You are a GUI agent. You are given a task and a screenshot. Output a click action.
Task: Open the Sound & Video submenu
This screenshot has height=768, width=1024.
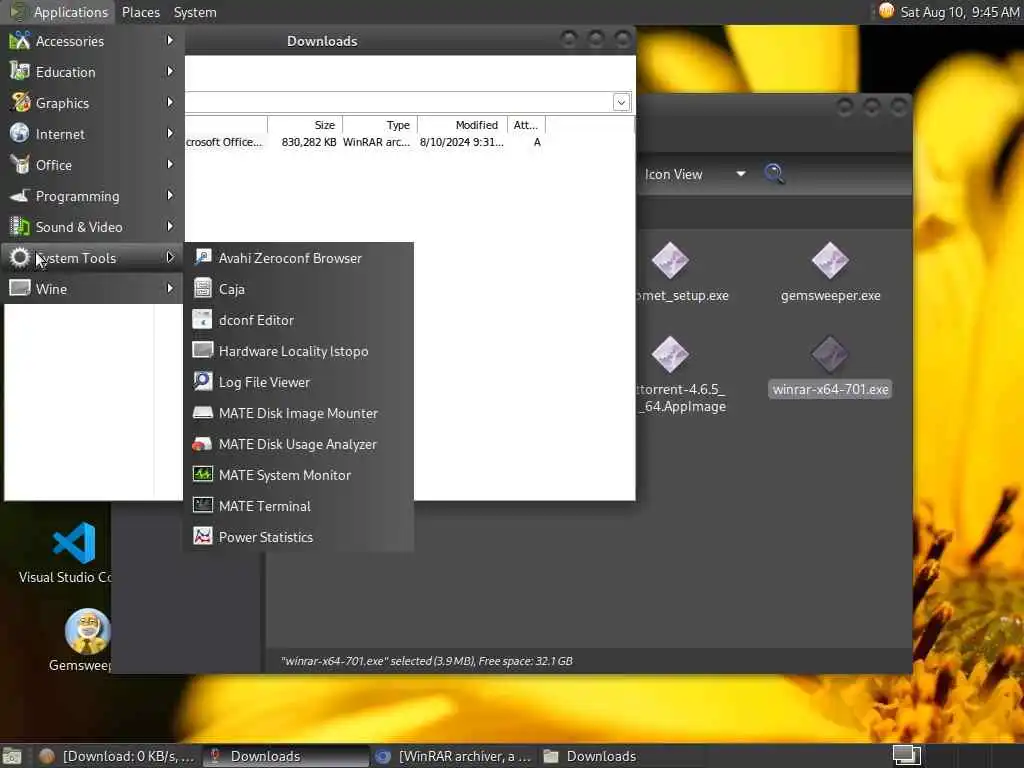[x=92, y=227]
